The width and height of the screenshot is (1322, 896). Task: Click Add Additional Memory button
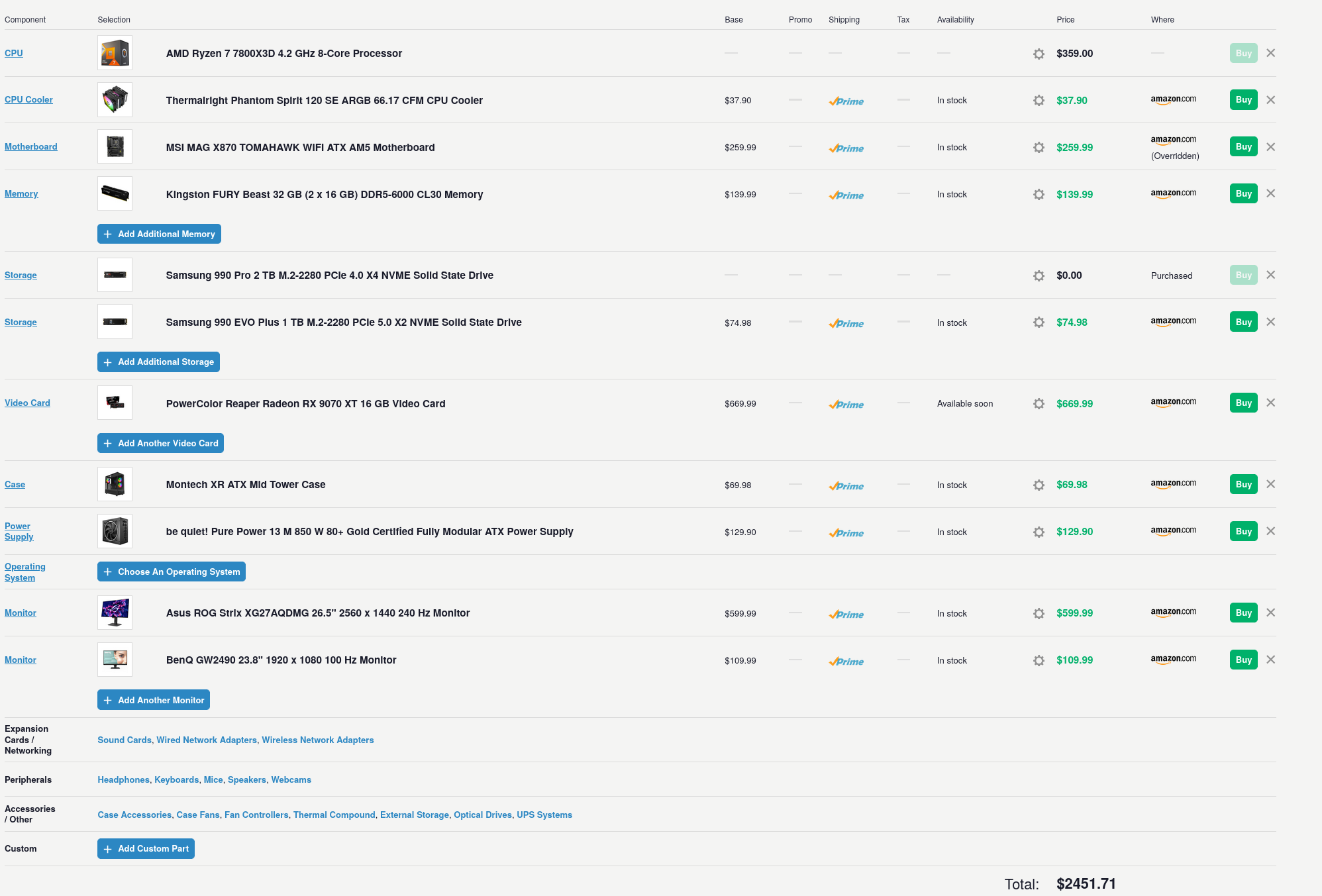click(159, 234)
